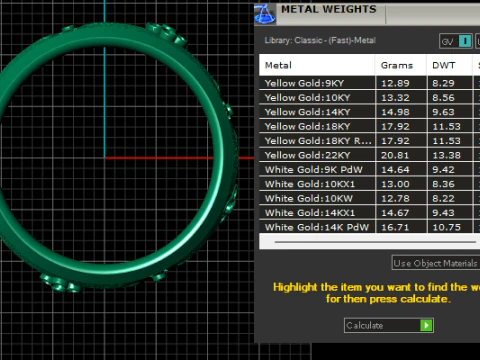The height and width of the screenshot is (360, 480).
Task: Click the 8.29 DWT cell
Action: 449,83
